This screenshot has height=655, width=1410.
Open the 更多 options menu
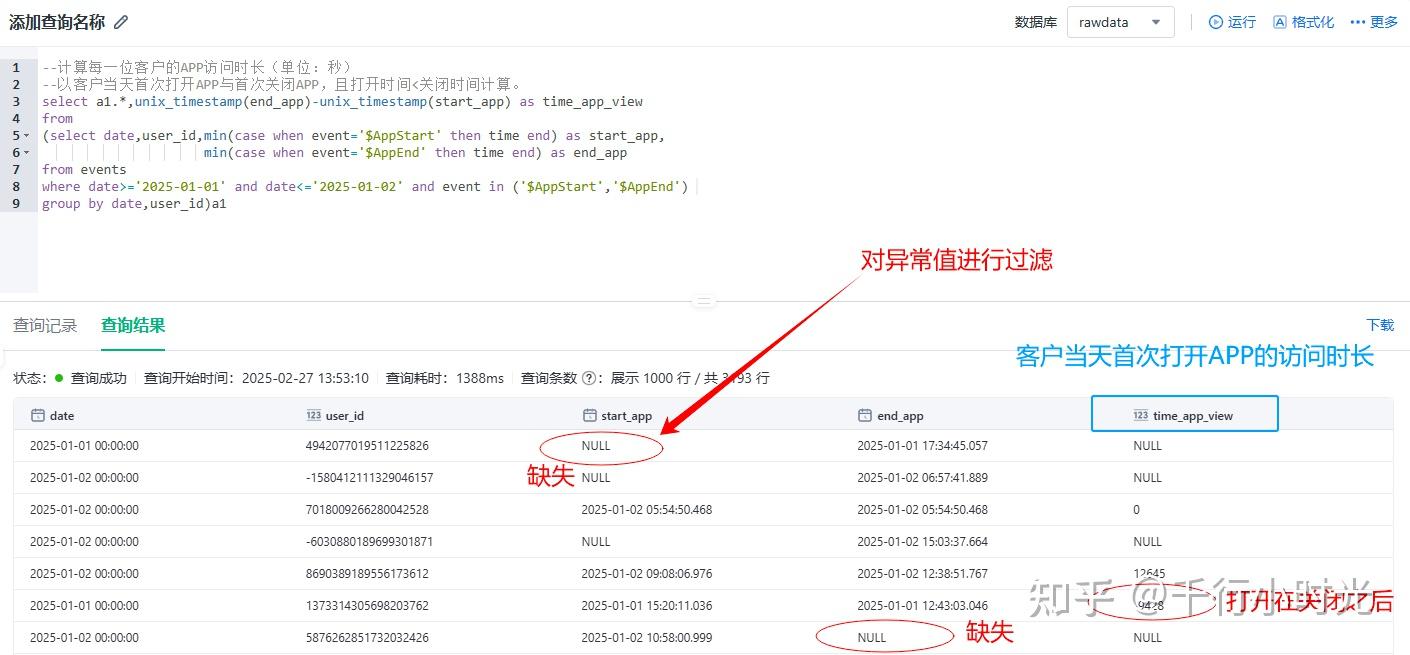pyautogui.click(x=1374, y=22)
